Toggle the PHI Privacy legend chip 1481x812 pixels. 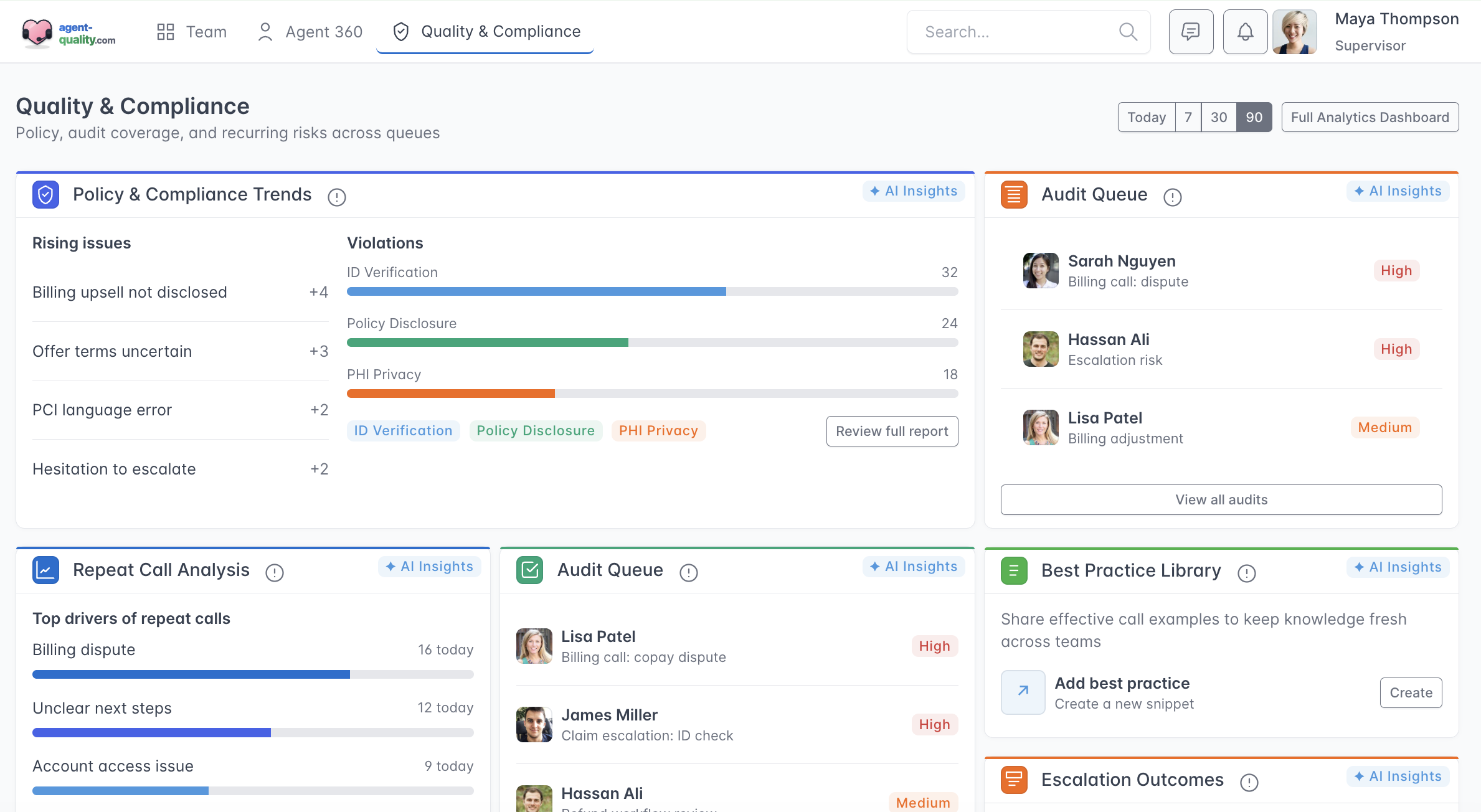pyautogui.click(x=658, y=431)
